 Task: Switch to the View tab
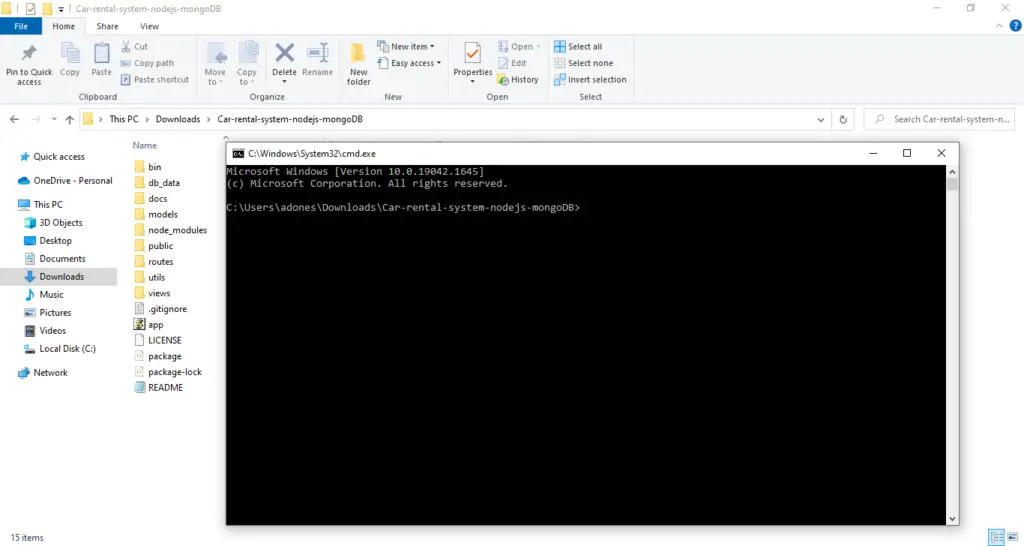coord(150,26)
